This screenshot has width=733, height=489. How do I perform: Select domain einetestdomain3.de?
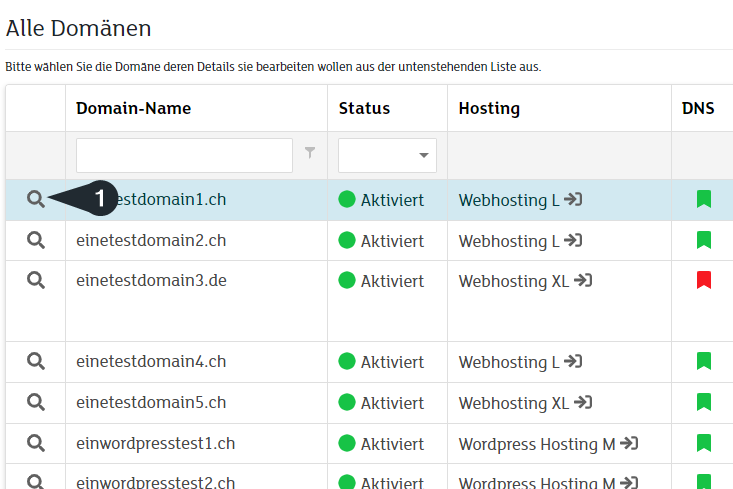[151, 280]
